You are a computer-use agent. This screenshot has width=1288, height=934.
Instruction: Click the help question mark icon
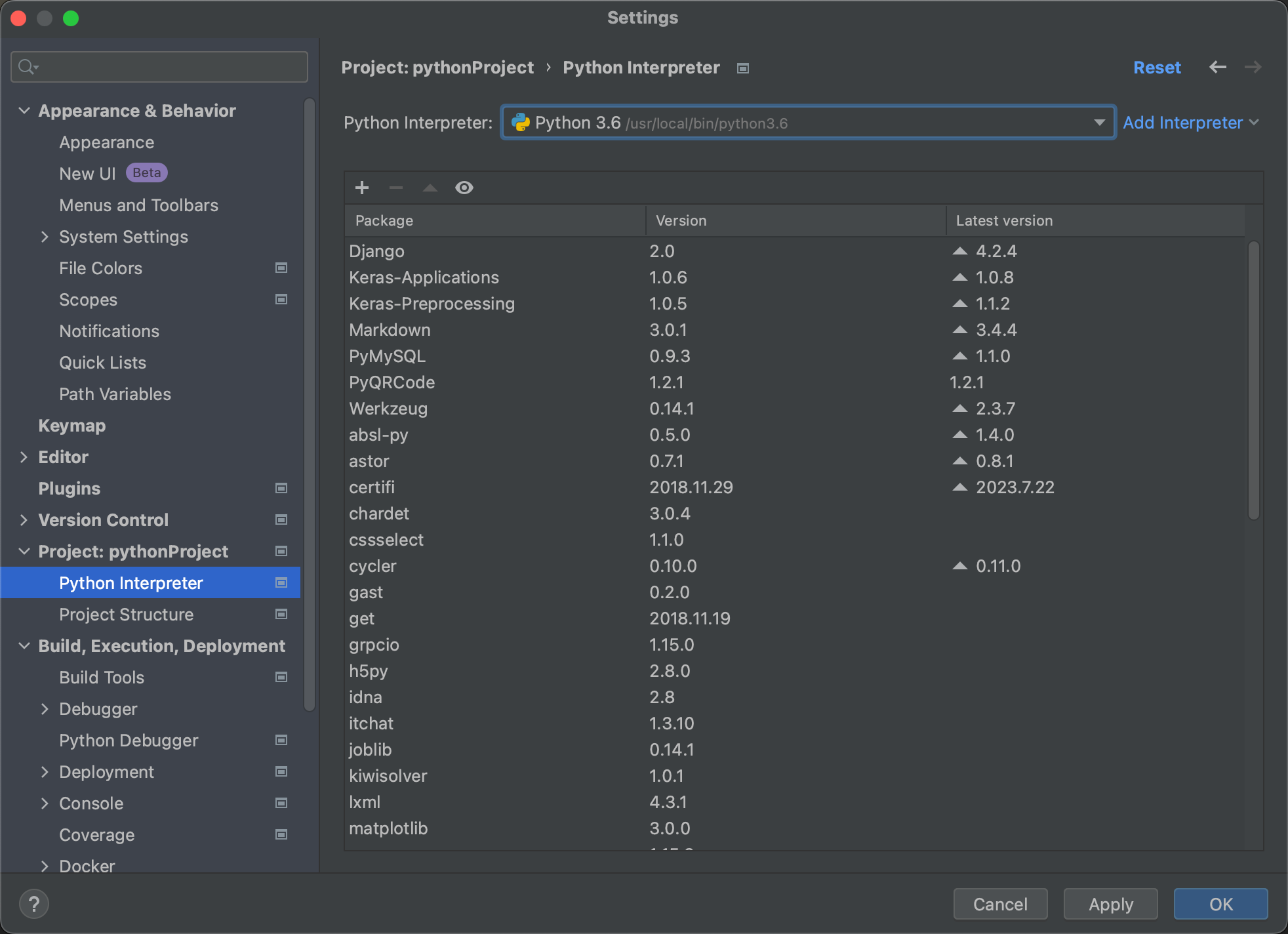pyautogui.click(x=34, y=903)
